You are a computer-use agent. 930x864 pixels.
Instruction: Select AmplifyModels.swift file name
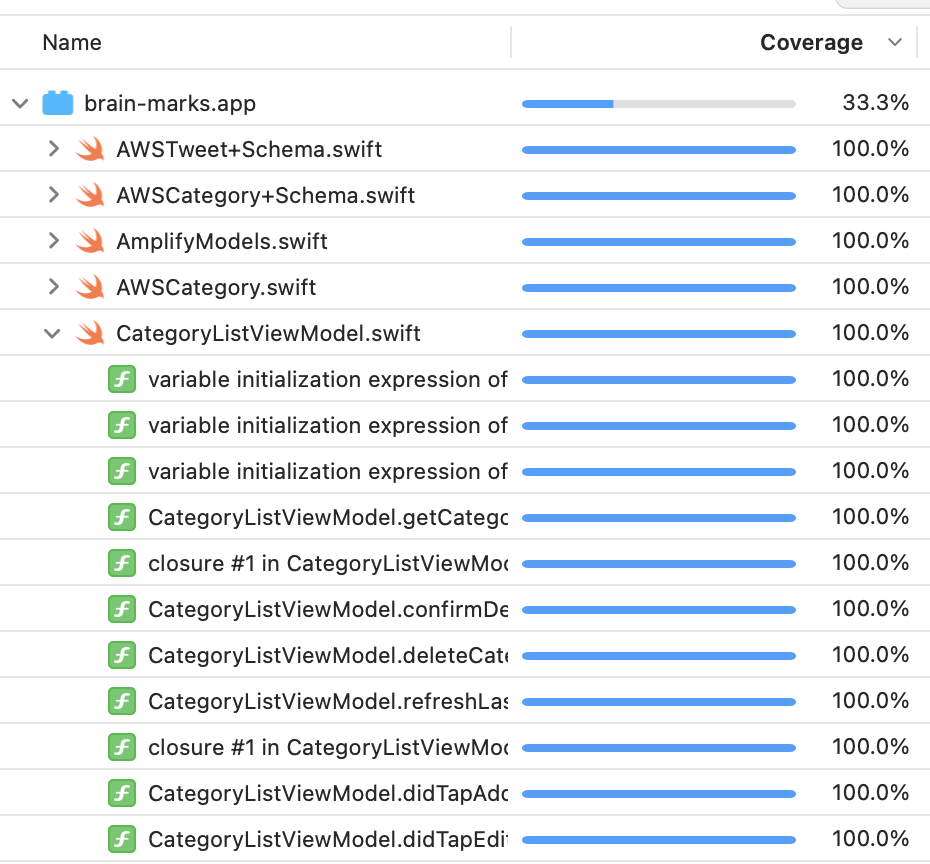coord(222,241)
